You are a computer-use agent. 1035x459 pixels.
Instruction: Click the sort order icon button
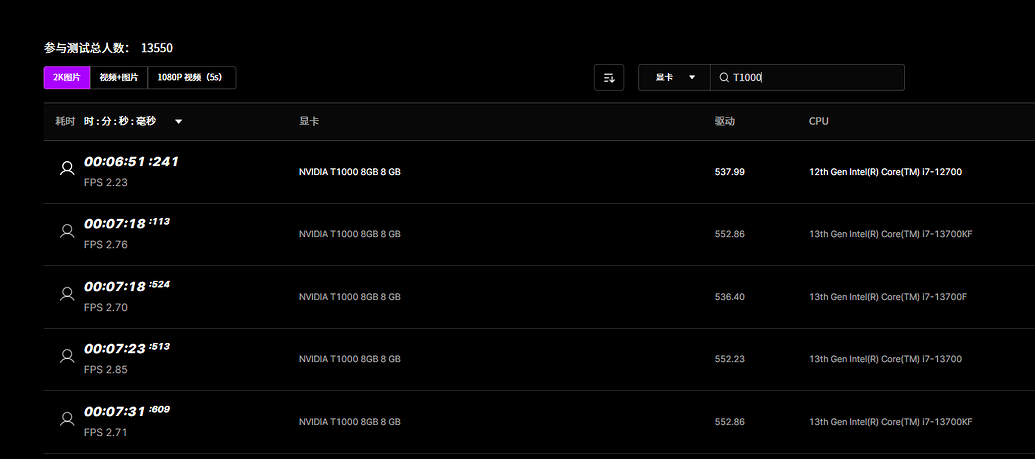click(x=608, y=78)
